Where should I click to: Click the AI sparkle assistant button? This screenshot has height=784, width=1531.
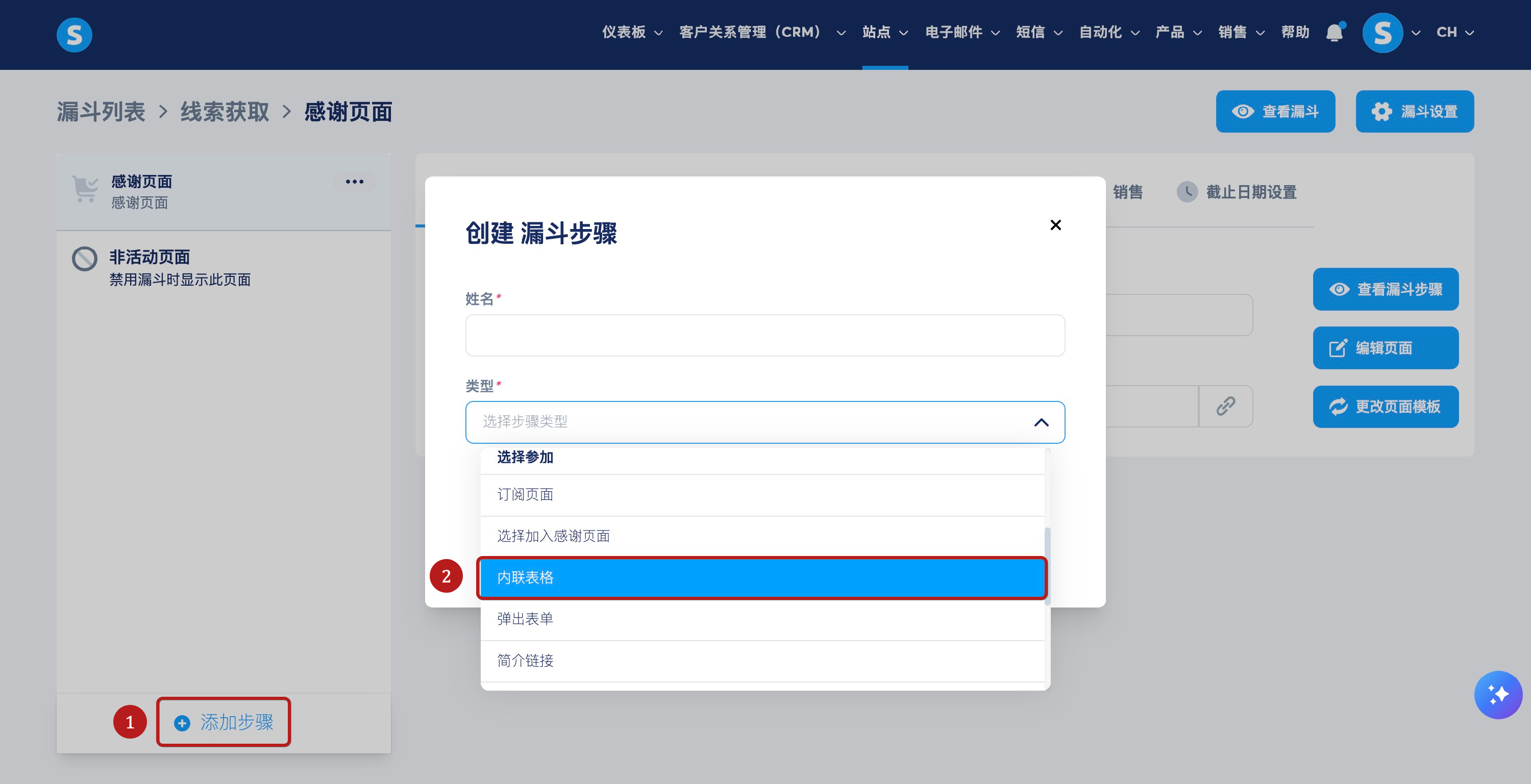1498,694
